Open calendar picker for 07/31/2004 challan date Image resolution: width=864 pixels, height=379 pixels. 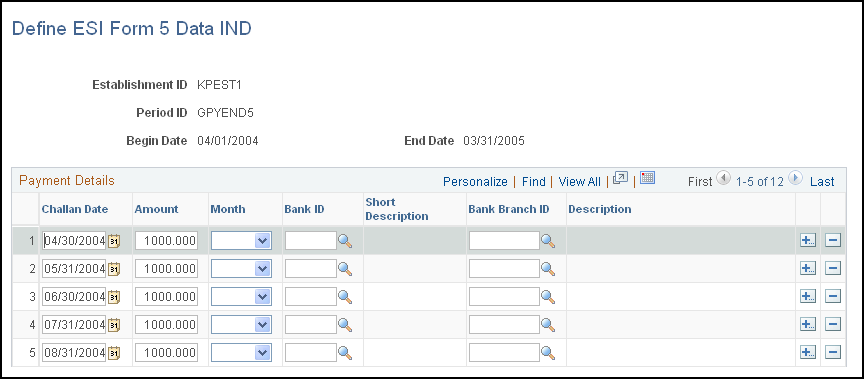pos(114,325)
